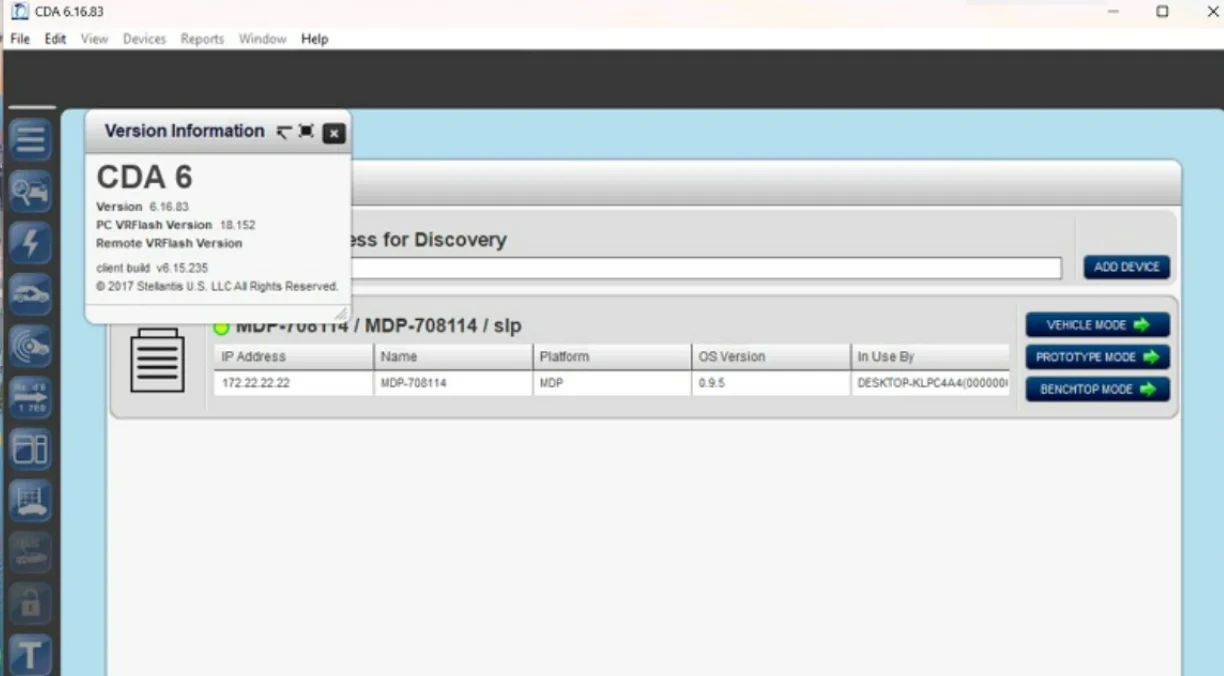Collapse the Version Information popup

coord(284,132)
